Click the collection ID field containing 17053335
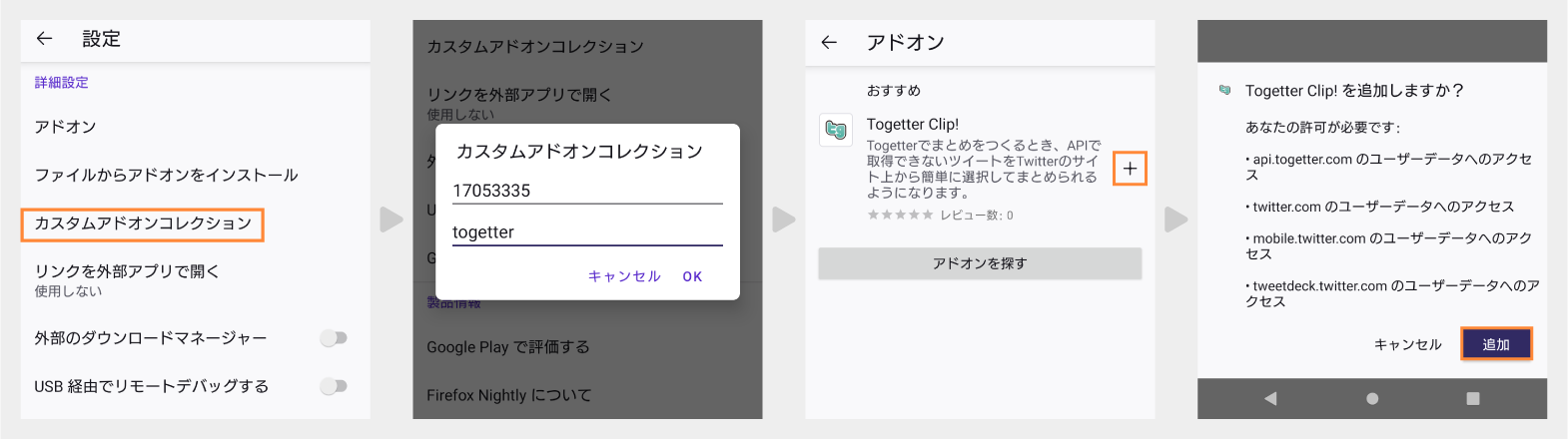1568x439 pixels. (586, 191)
